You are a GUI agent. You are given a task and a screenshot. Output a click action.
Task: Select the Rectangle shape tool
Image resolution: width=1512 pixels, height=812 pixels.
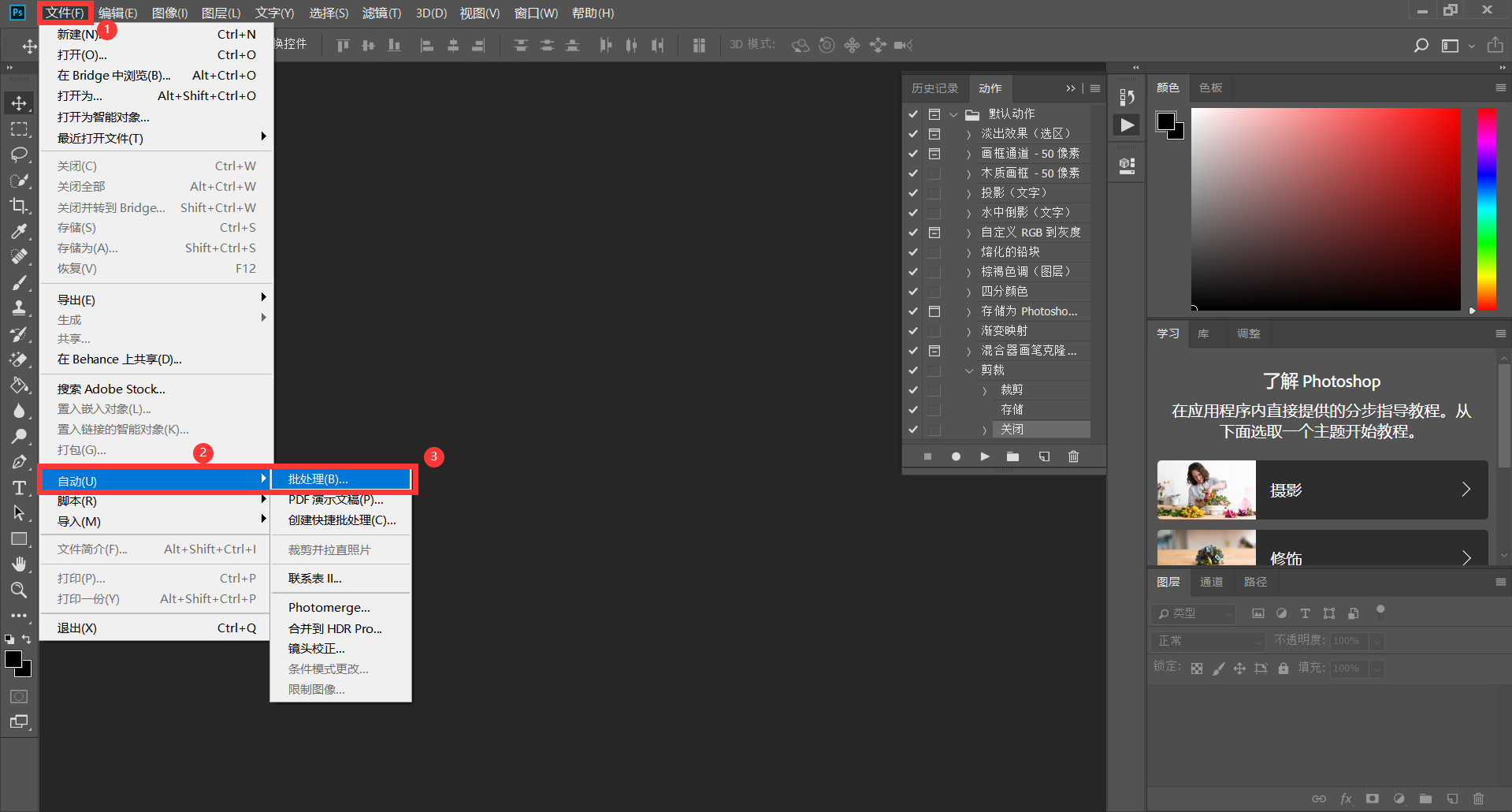tap(19, 539)
